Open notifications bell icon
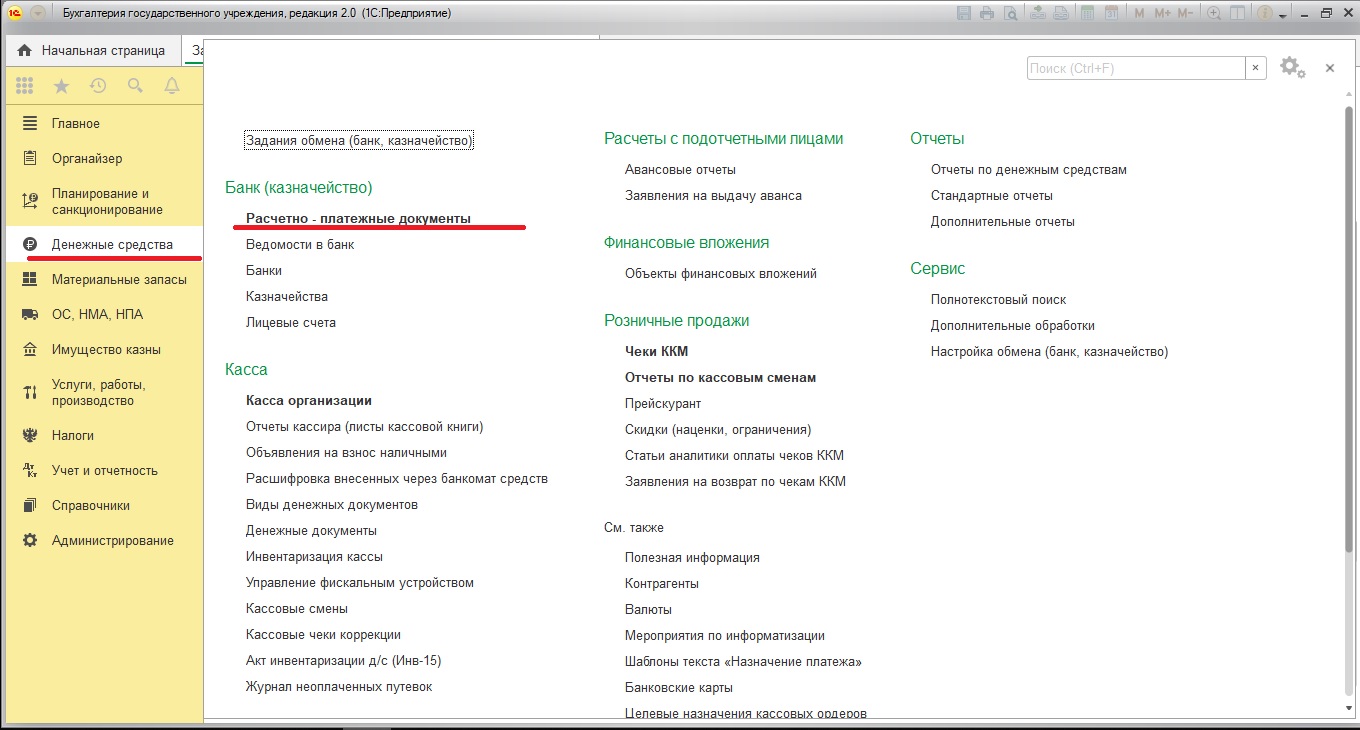The width and height of the screenshot is (1360, 730). click(x=172, y=86)
